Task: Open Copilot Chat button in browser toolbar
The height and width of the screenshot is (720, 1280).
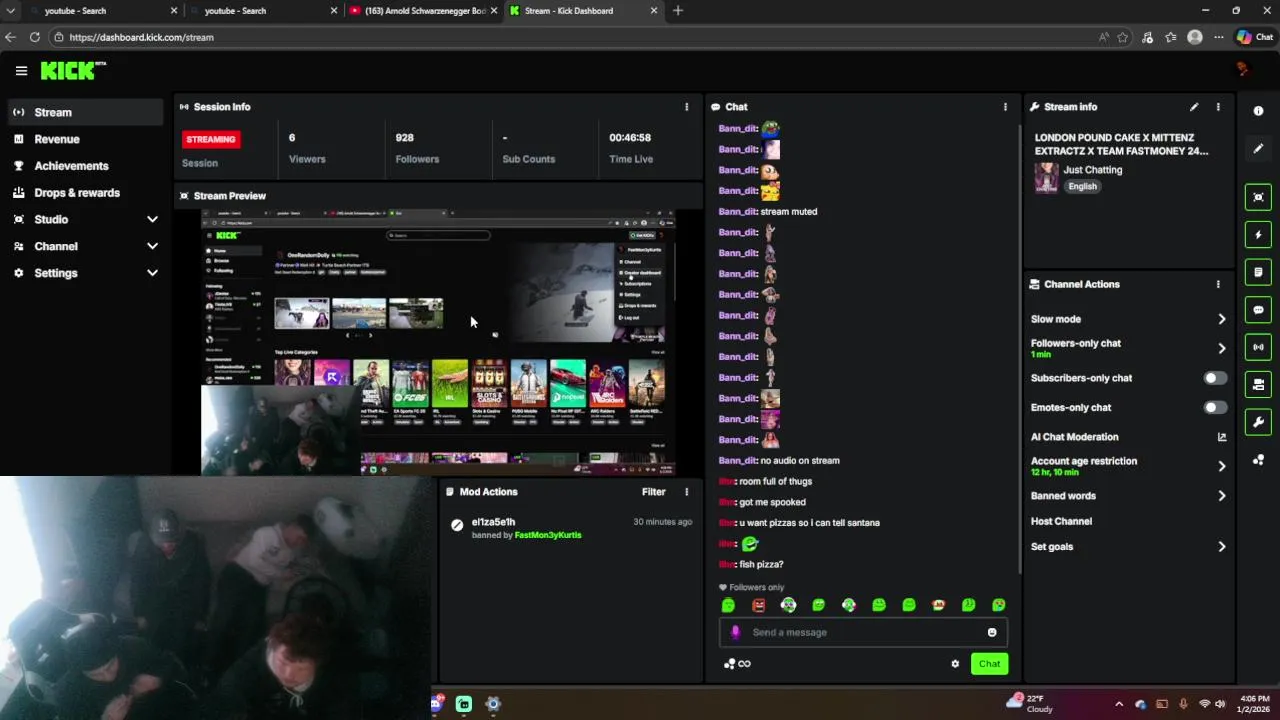Action: tap(1254, 37)
